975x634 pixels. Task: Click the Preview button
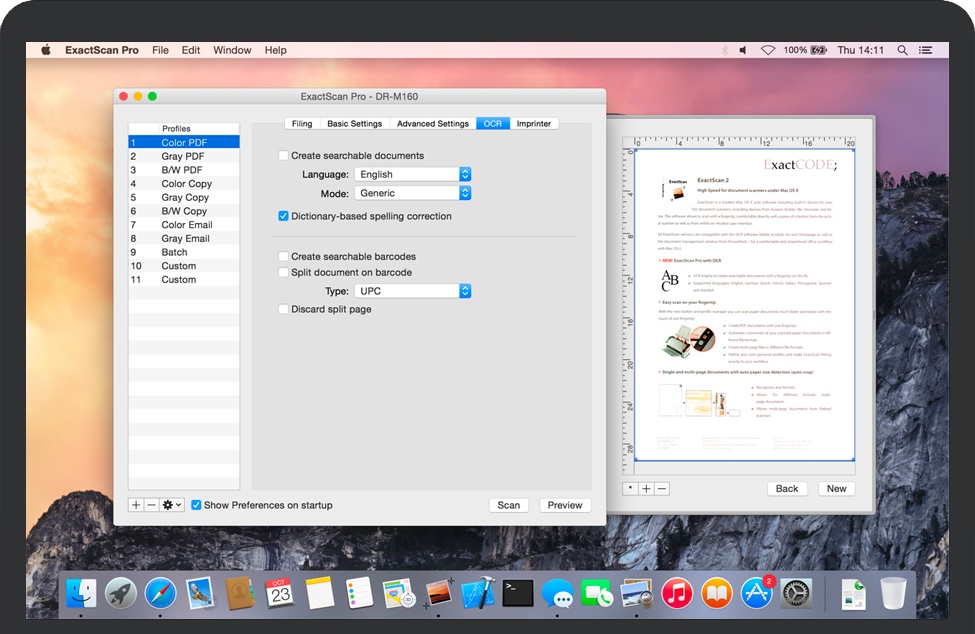point(565,505)
